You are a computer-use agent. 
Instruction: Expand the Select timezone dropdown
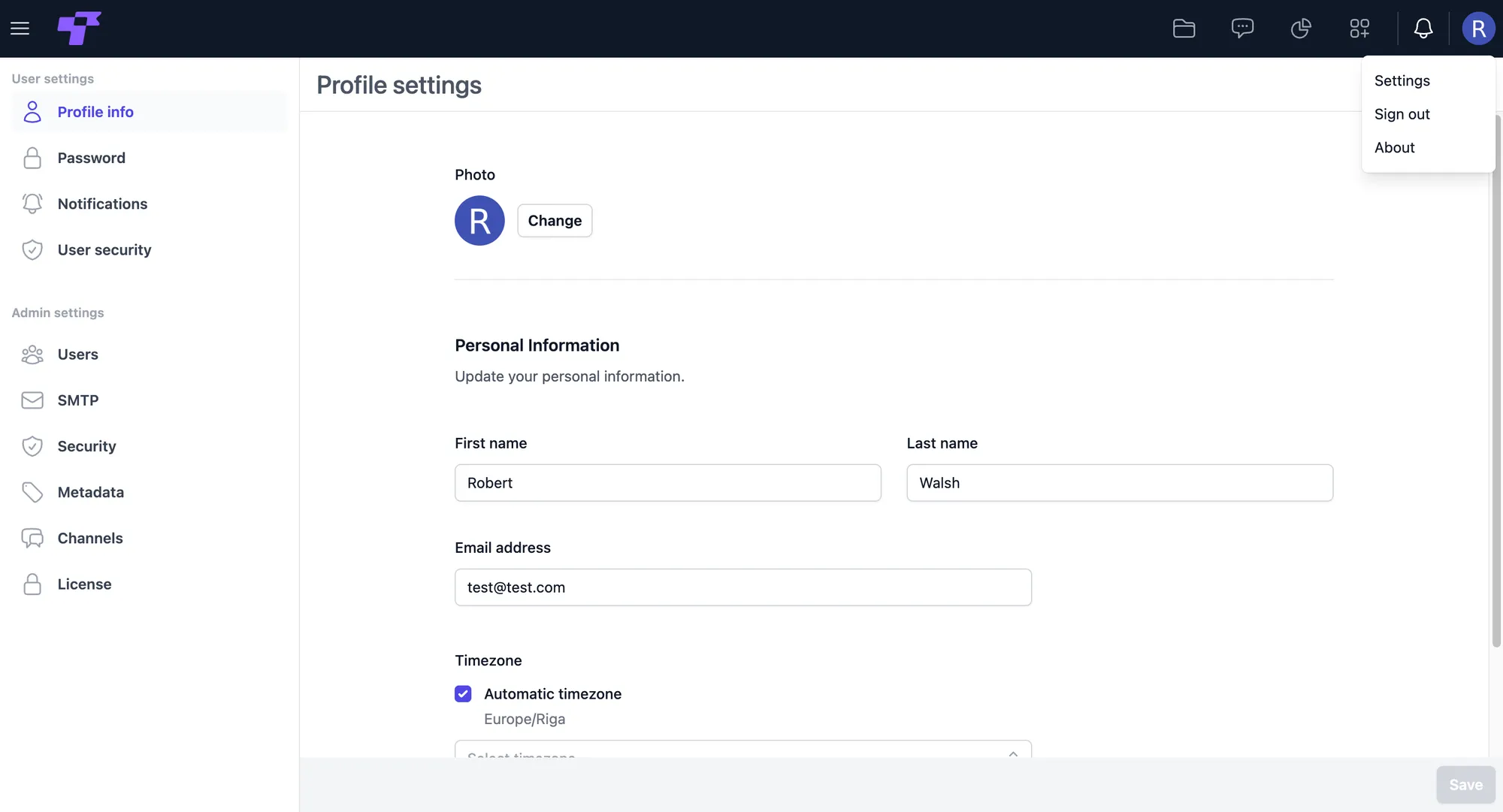(742, 750)
